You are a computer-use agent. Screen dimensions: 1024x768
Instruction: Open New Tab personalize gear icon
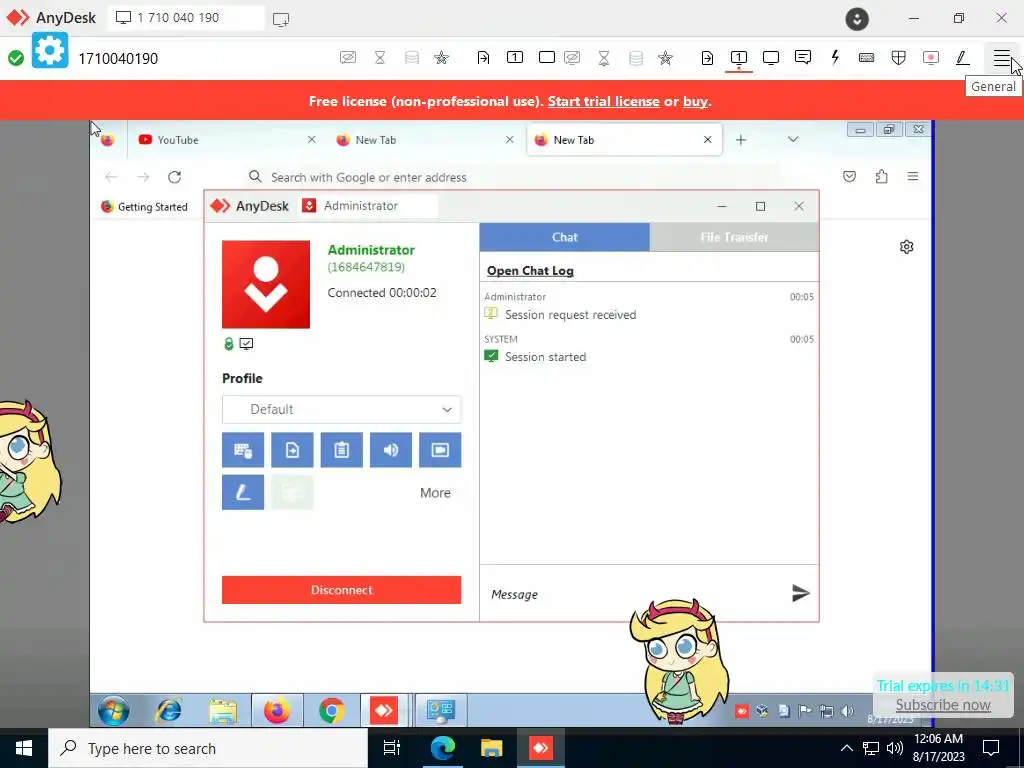click(x=906, y=247)
